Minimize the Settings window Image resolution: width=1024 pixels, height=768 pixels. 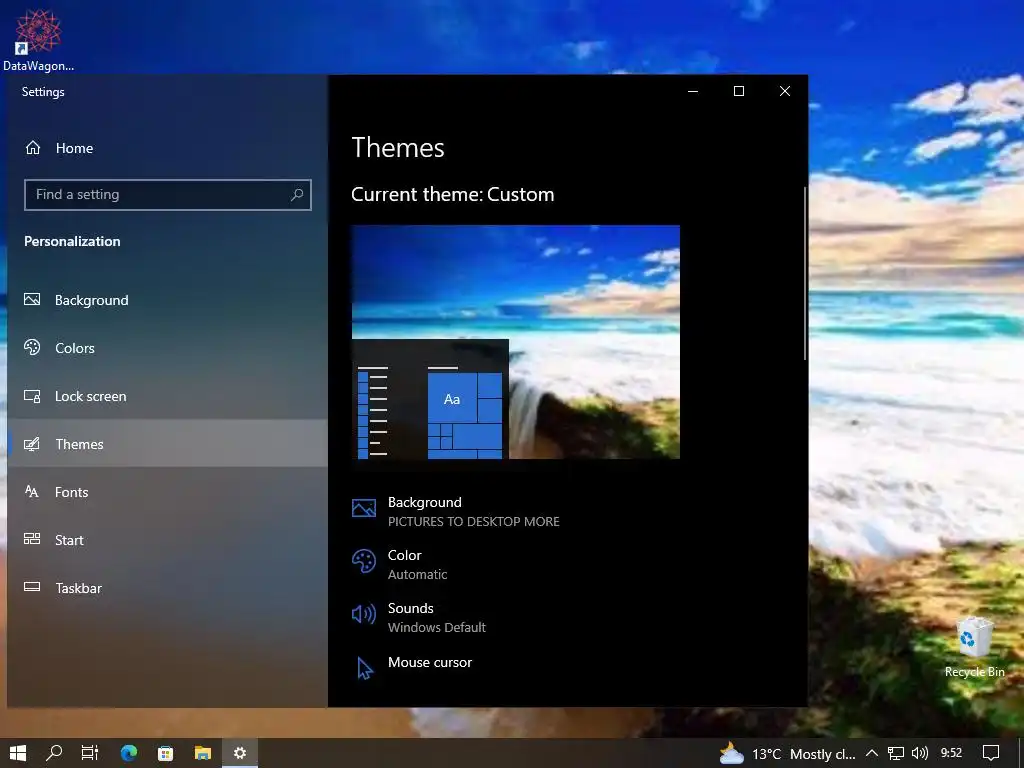tap(693, 91)
